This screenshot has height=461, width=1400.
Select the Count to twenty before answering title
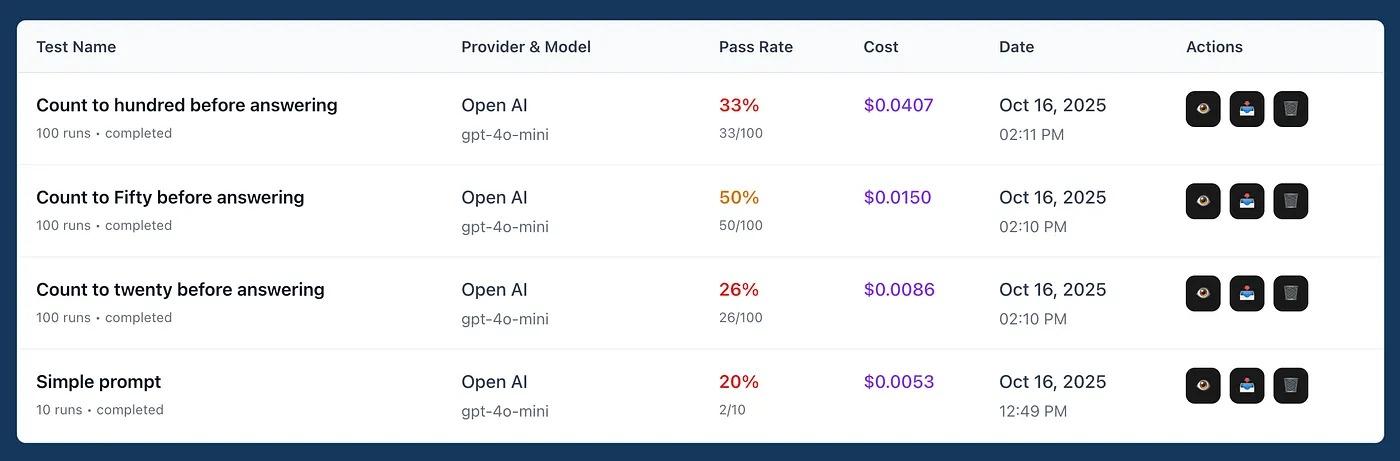click(180, 289)
